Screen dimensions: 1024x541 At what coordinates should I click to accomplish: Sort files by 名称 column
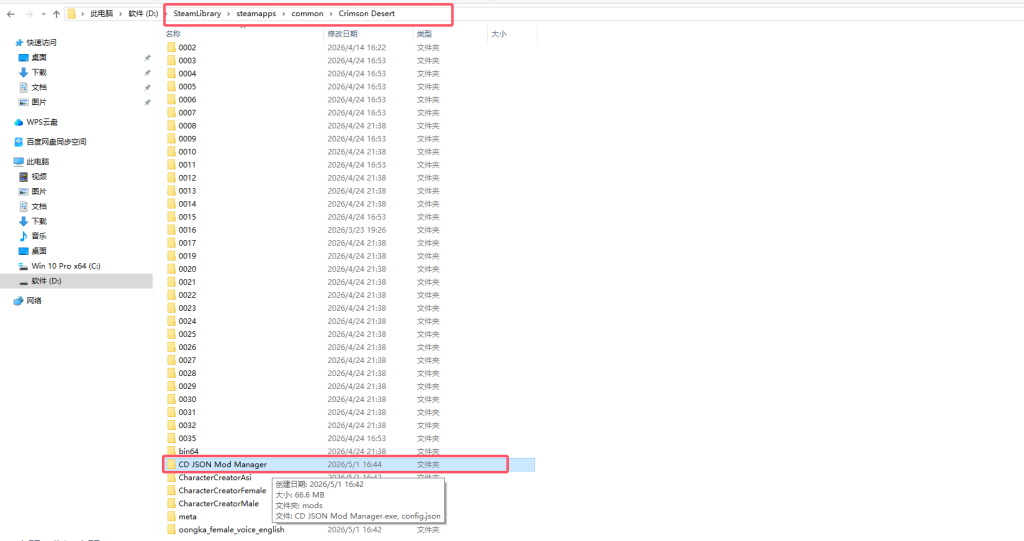click(173, 34)
